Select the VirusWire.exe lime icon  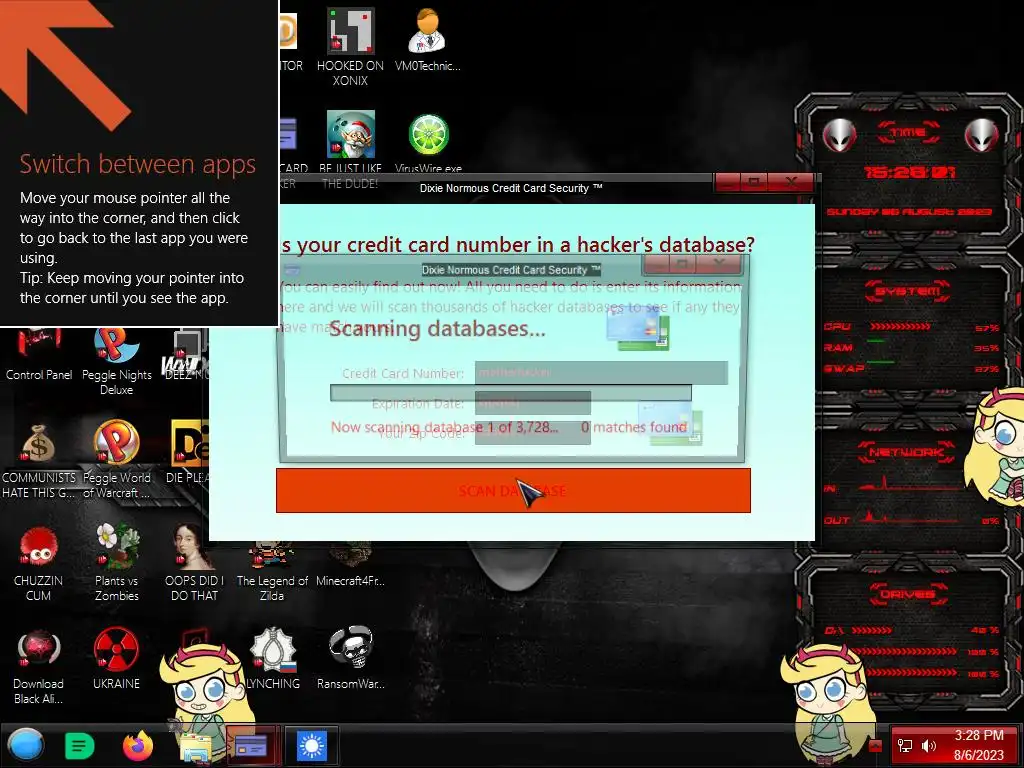click(428, 135)
